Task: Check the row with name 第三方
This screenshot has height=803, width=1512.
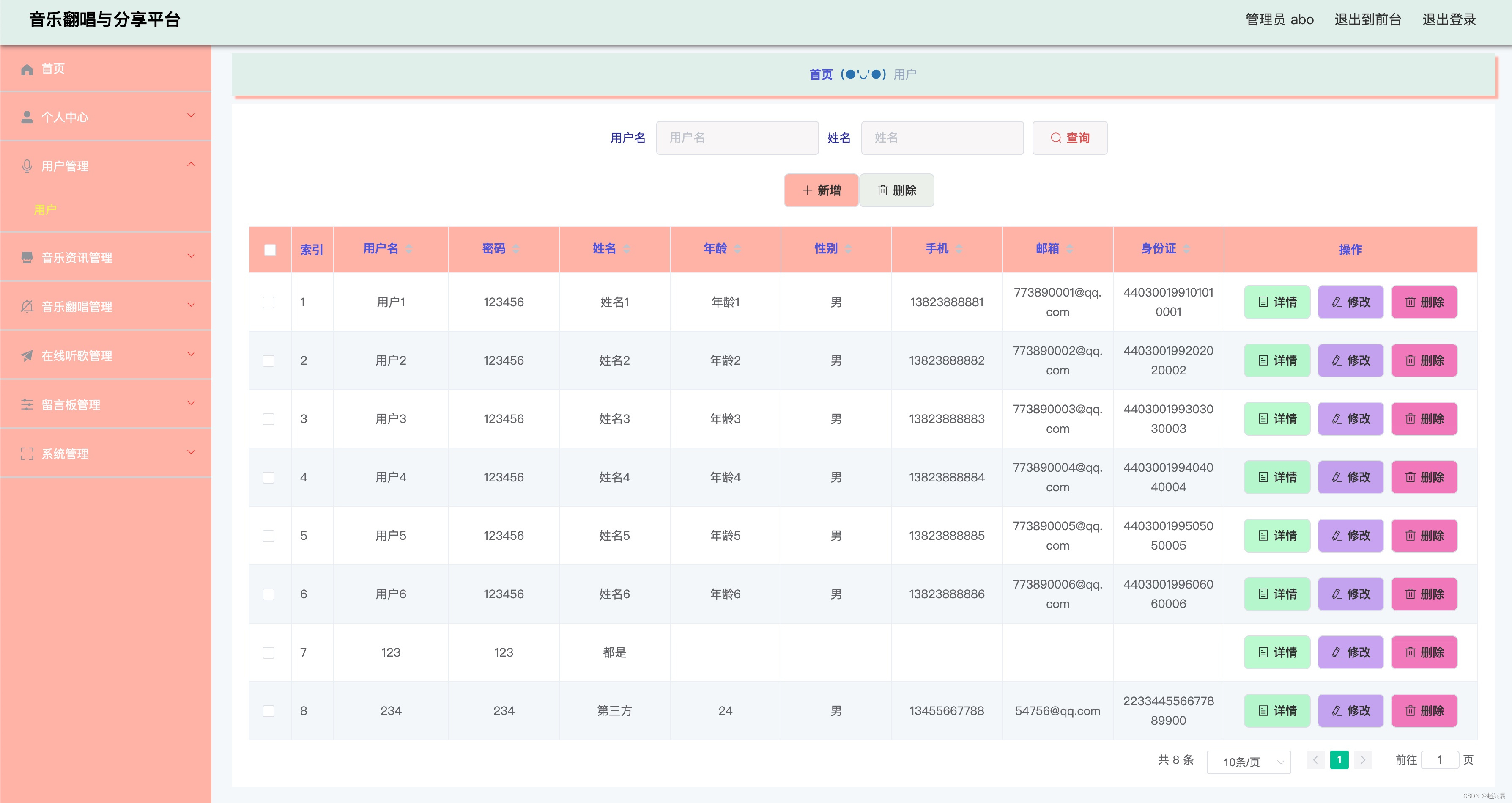Action: click(x=268, y=711)
